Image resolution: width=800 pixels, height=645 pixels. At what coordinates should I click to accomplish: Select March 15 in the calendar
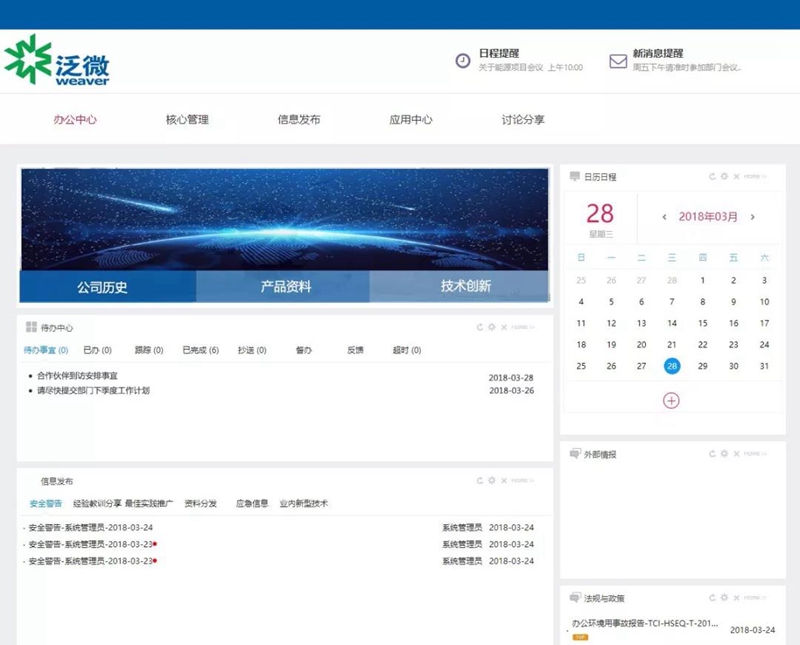pyautogui.click(x=703, y=323)
